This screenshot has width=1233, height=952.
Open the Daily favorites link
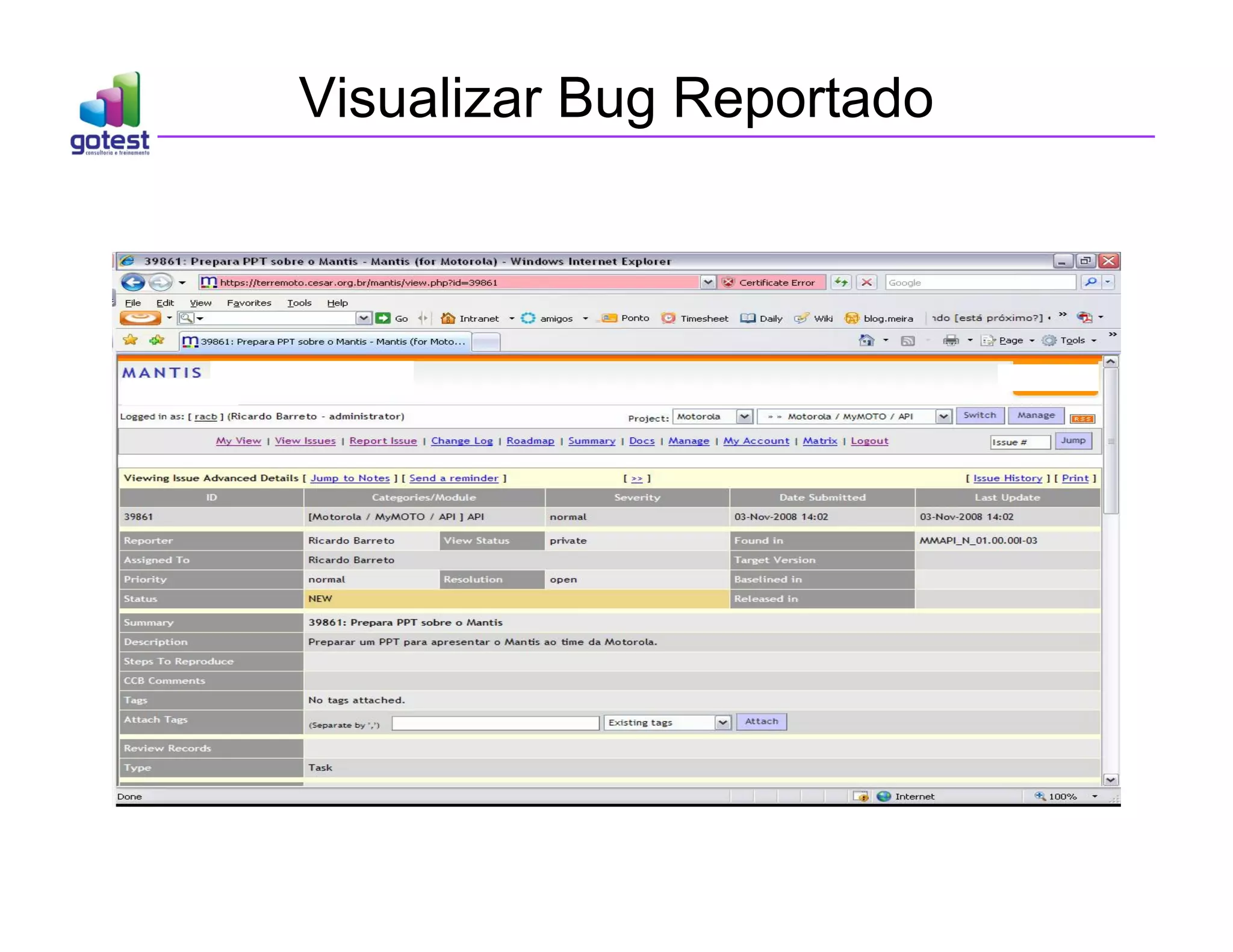[x=762, y=318]
